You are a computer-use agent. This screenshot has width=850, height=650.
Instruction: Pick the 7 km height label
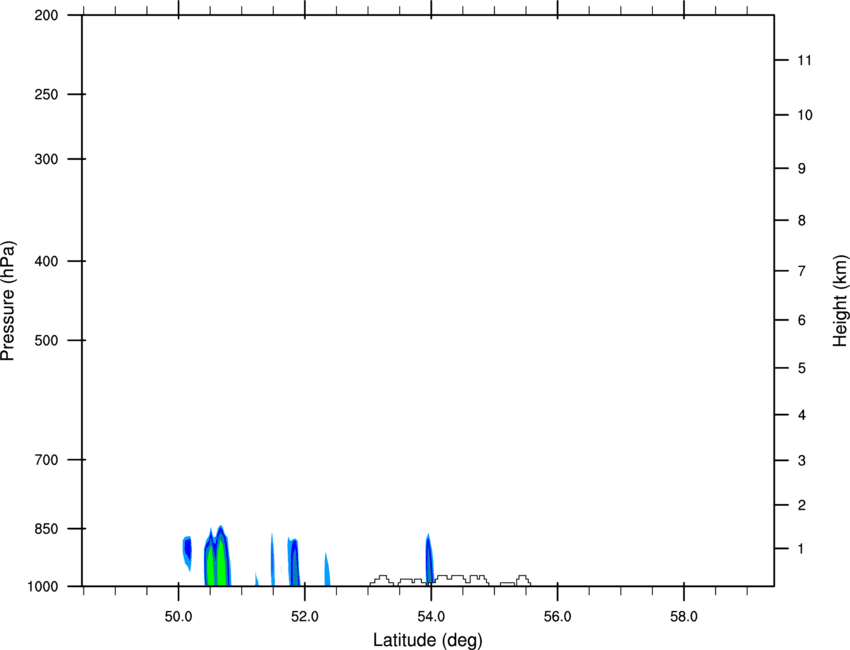click(802, 271)
